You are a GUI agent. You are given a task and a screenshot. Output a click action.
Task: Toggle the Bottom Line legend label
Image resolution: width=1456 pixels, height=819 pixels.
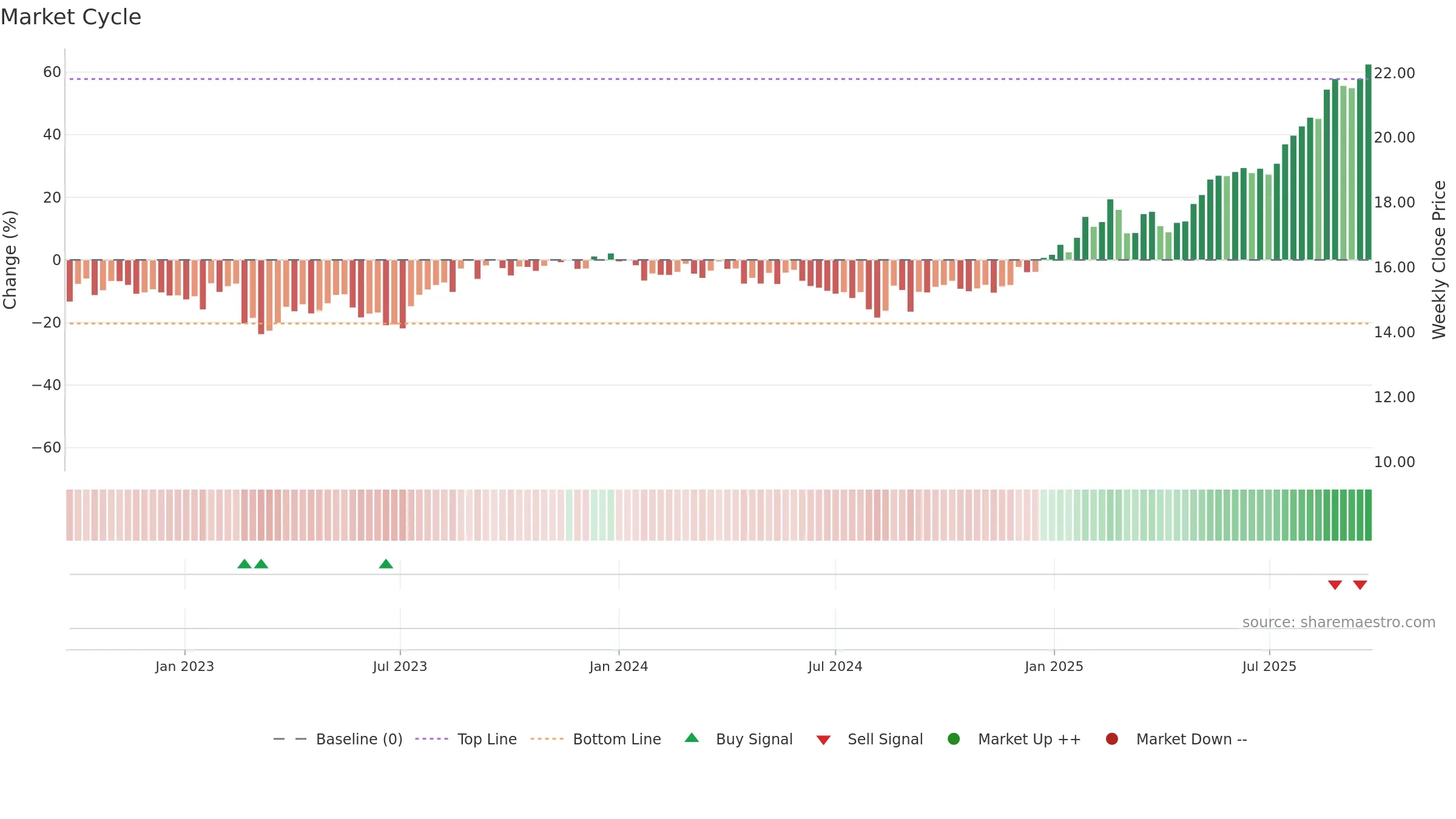click(617, 739)
